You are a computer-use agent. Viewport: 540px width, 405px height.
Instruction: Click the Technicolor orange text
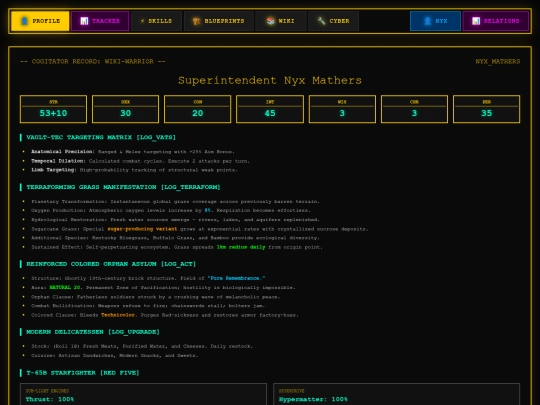(x=119, y=315)
